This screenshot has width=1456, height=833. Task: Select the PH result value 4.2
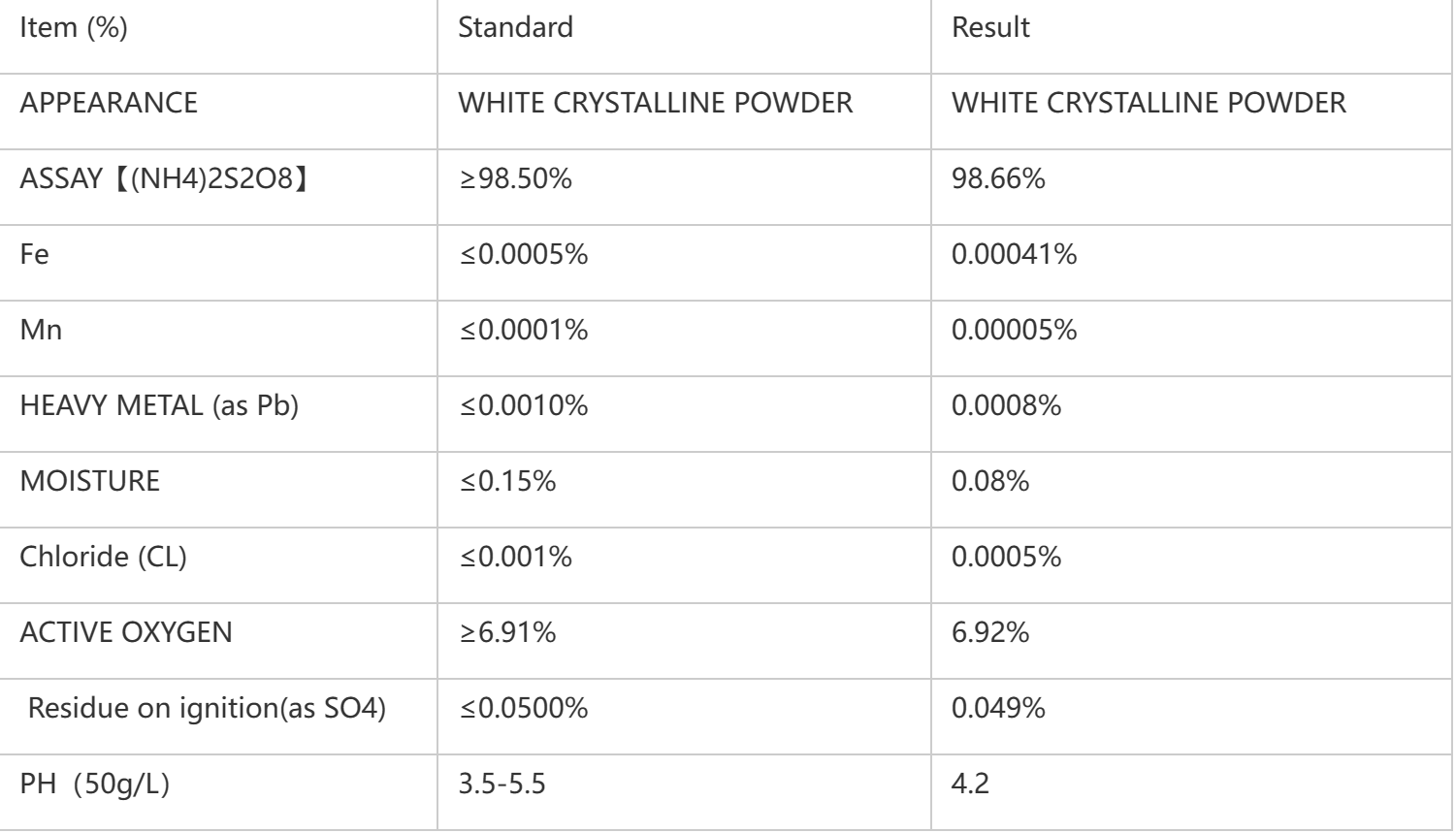(x=970, y=784)
